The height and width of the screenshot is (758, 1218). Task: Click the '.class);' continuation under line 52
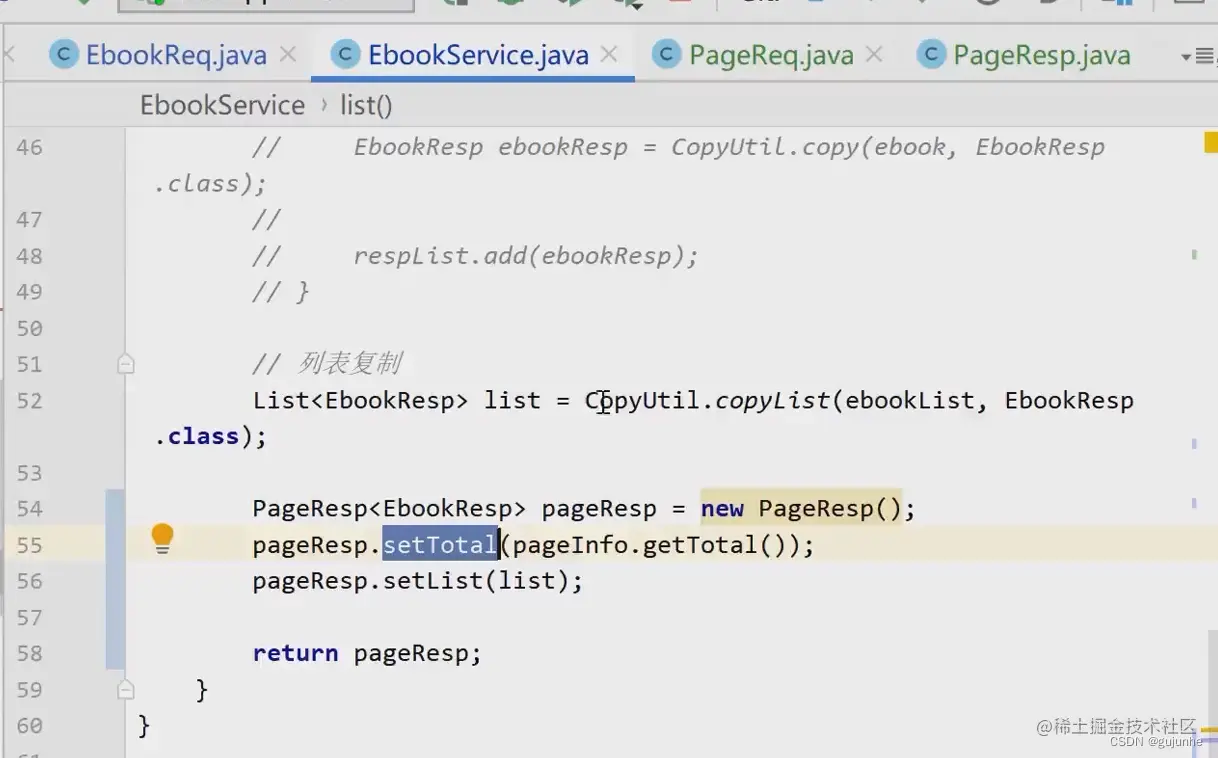coord(211,437)
